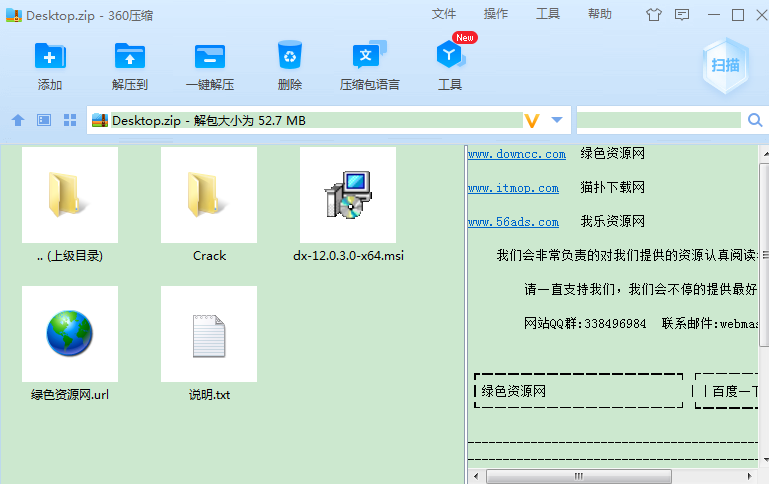This screenshot has height=484, width=769.
Task: Click the preview vertical scrollbar up arrow
Action: tap(766, 154)
